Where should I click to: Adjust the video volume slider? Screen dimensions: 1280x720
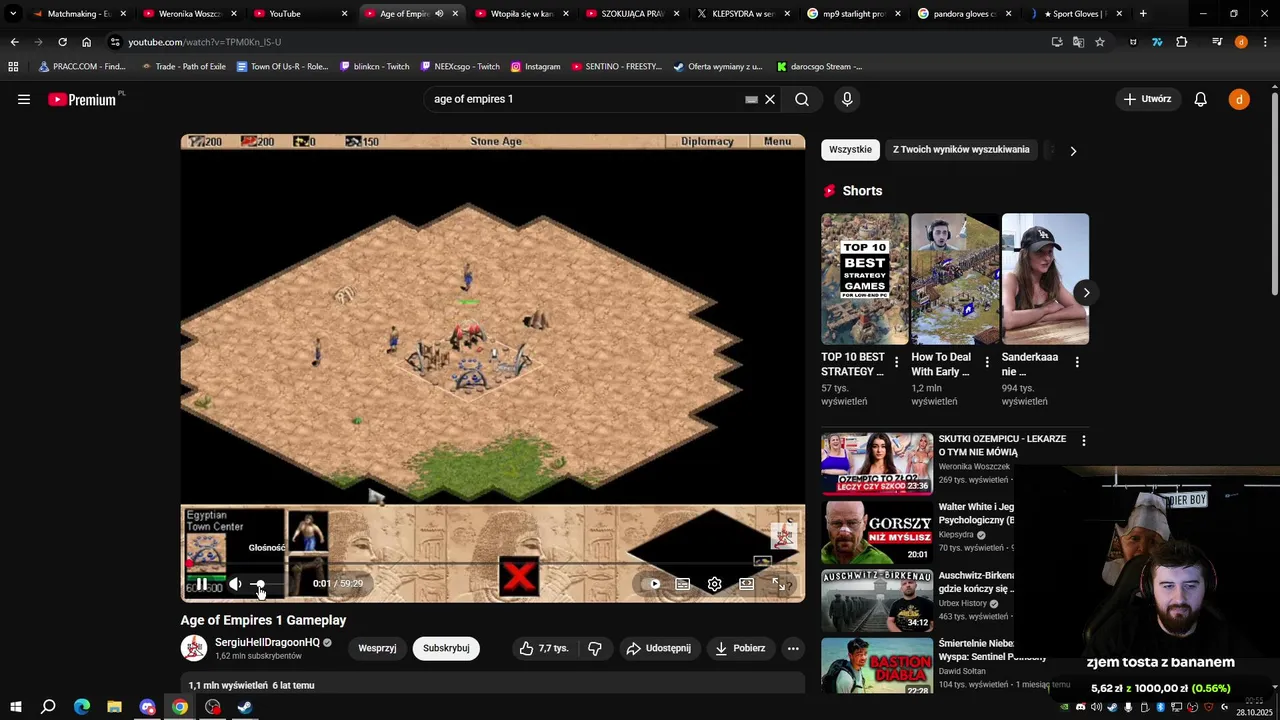(268, 584)
